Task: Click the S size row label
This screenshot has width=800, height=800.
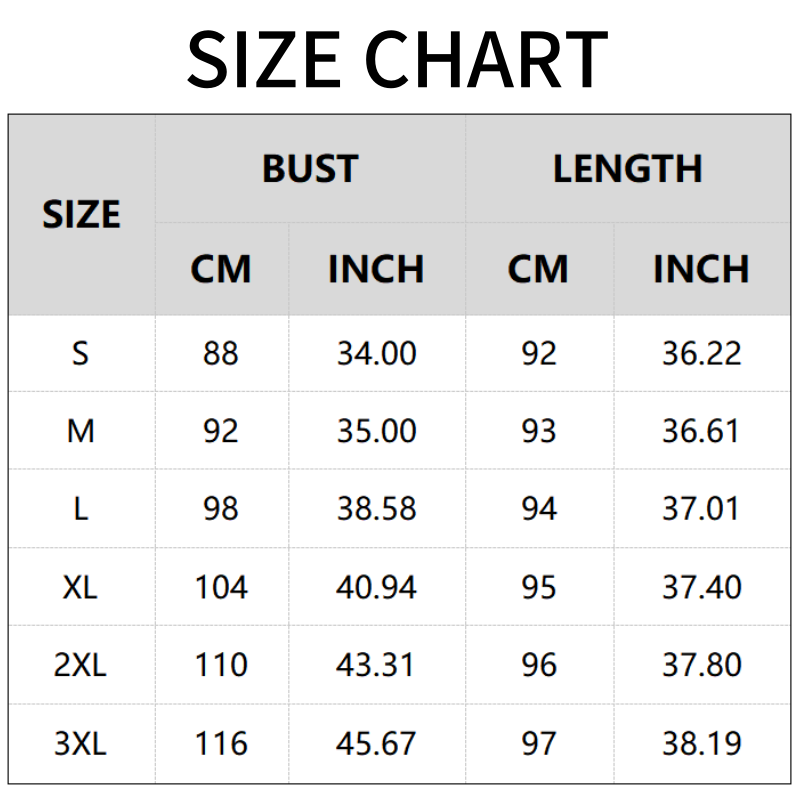Action: coord(81,353)
